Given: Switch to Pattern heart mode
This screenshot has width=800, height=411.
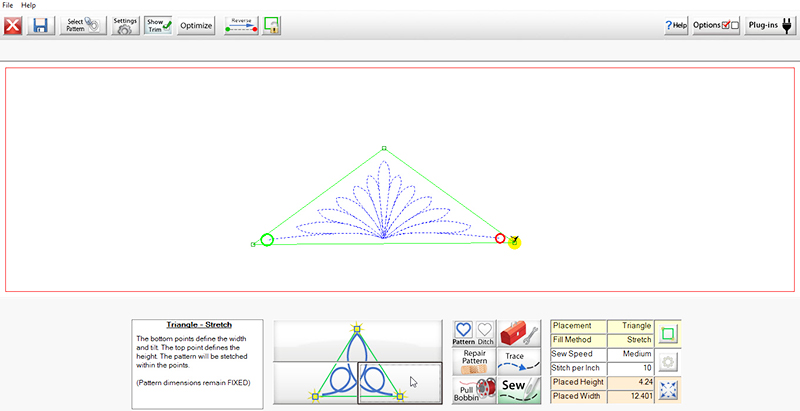Looking at the screenshot, I should 464,334.
